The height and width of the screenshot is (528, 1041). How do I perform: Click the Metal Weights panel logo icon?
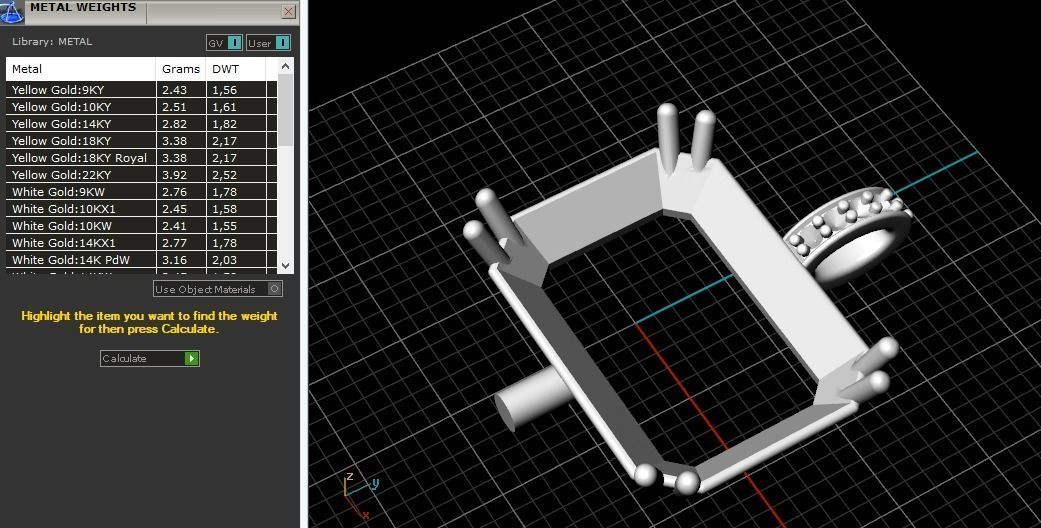(12, 11)
